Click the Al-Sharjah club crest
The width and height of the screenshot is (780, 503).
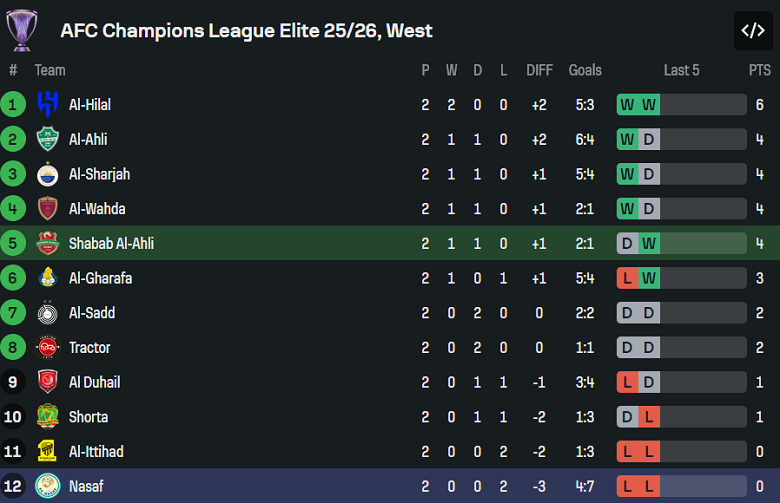pos(47,174)
